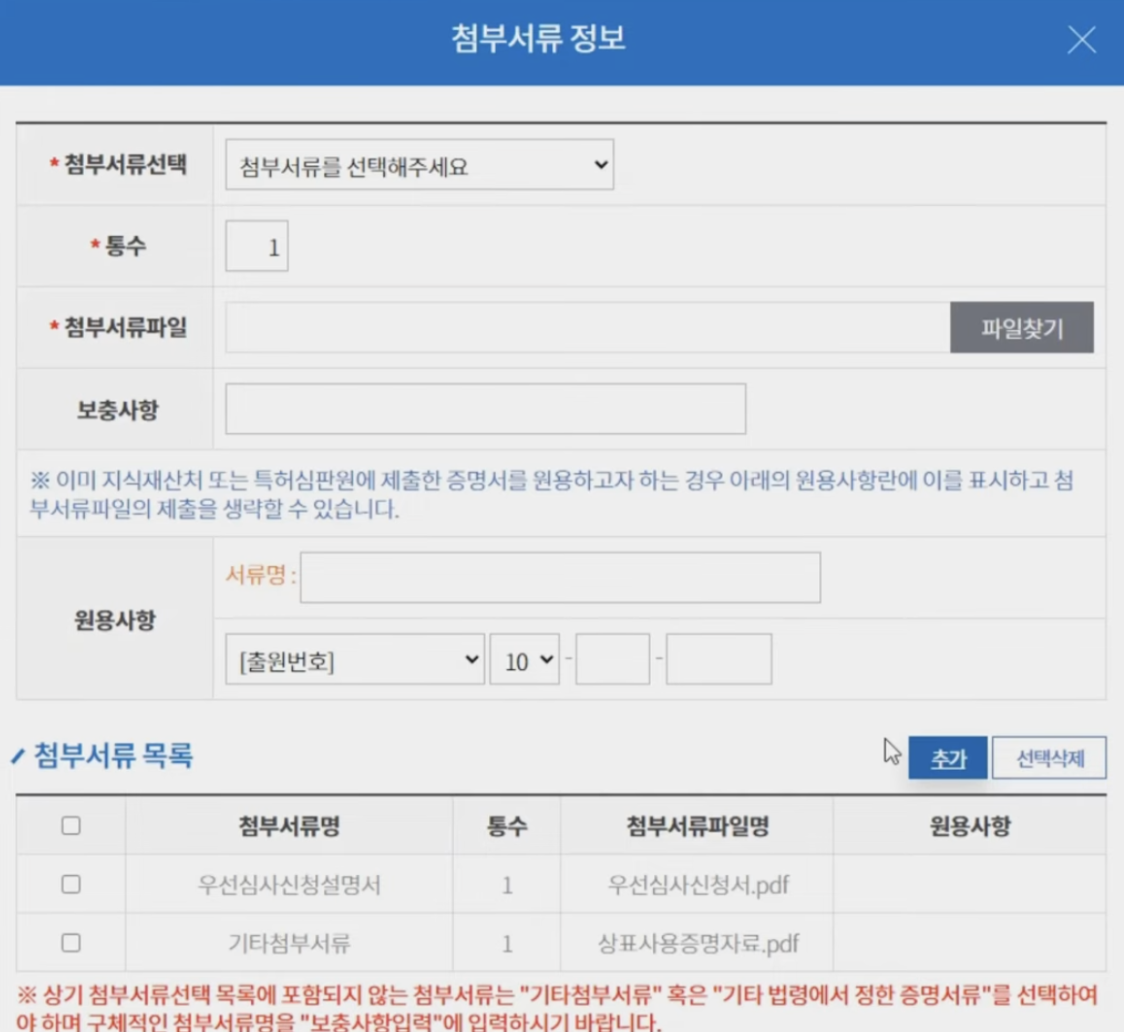Viewport: 1124px width, 1032px height.
Task: Click inside the 통수 count field
Action: (x=256, y=243)
